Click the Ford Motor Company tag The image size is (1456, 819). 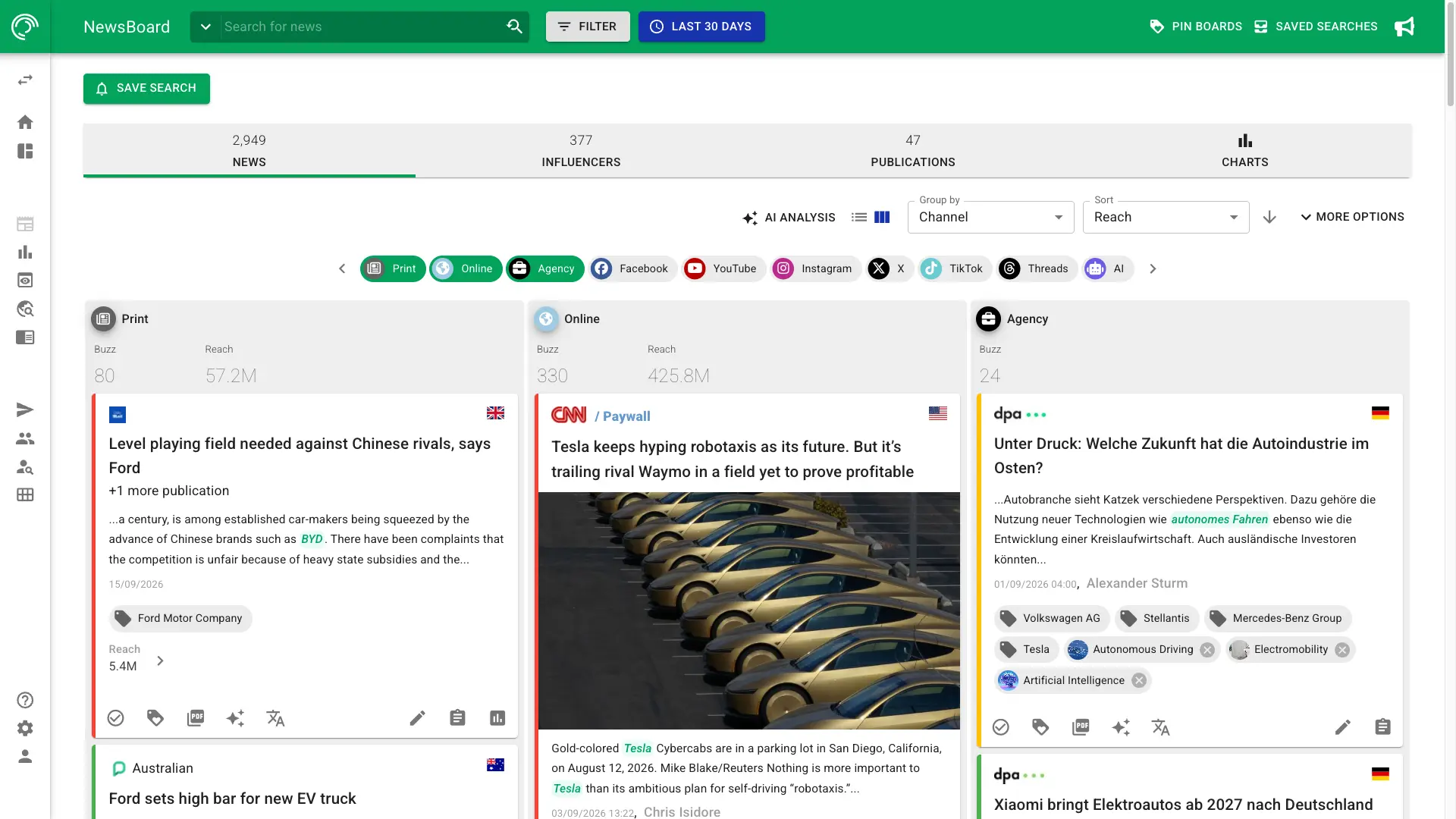[x=180, y=618]
